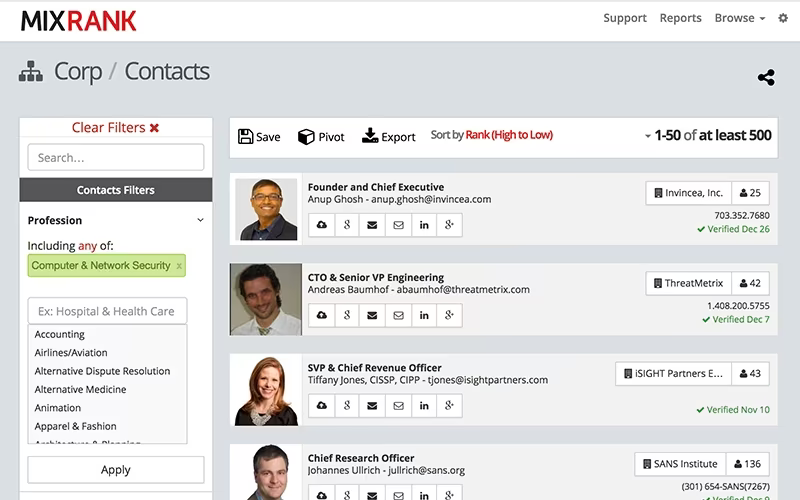Open the Support page
Viewport: 800px width, 500px height.
click(x=624, y=18)
